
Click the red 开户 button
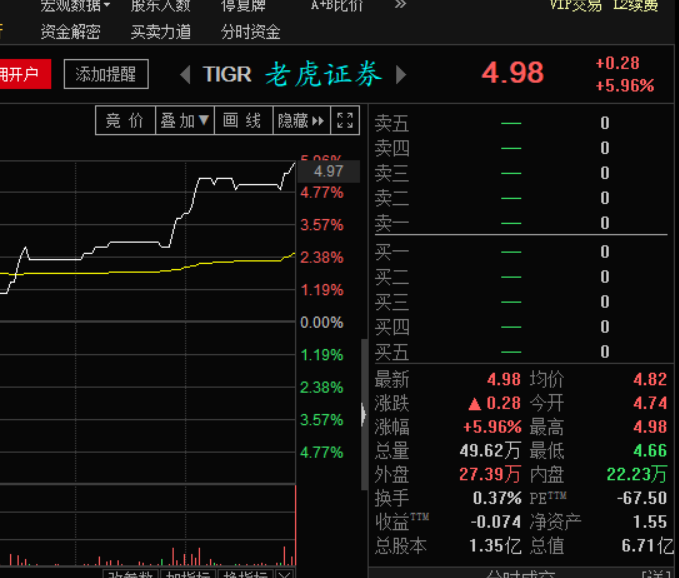(25, 74)
